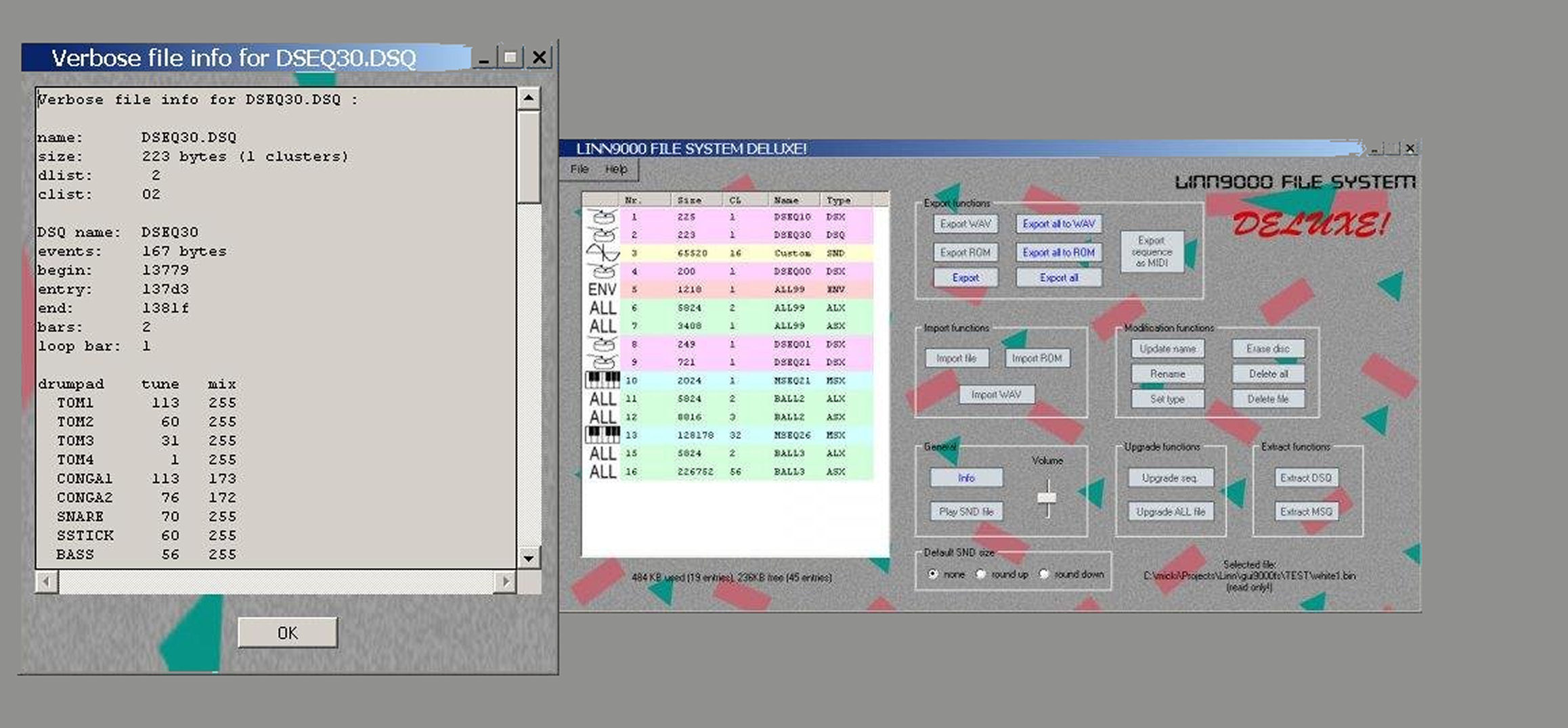Click the verbose info vertical scrollbar thumb

529,157
